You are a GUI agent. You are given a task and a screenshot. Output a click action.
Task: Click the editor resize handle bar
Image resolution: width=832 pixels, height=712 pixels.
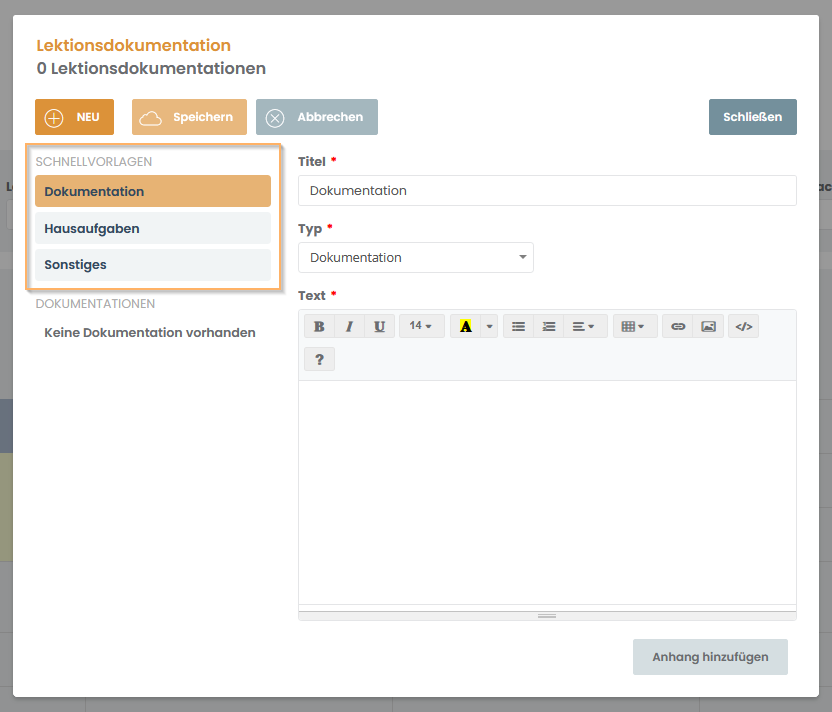(x=547, y=616)
